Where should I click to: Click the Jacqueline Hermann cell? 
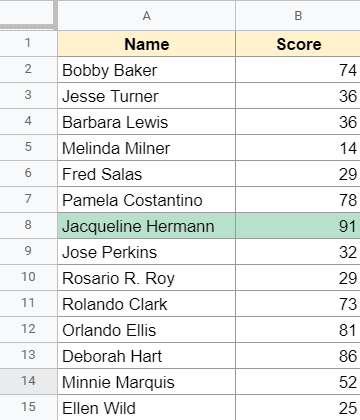(146, 226)
